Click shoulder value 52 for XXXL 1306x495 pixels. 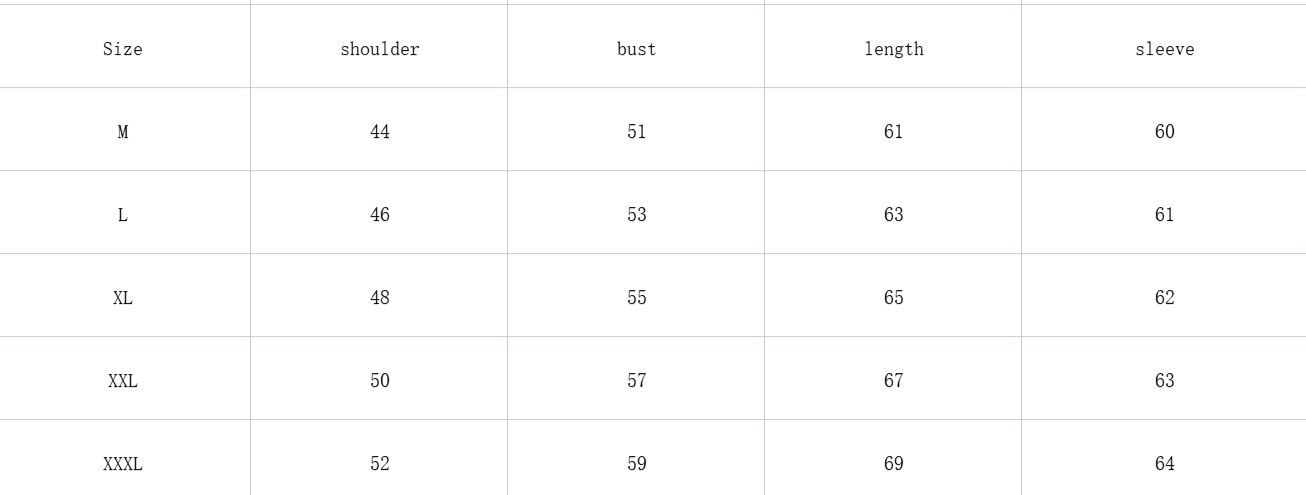click(380, 464)
